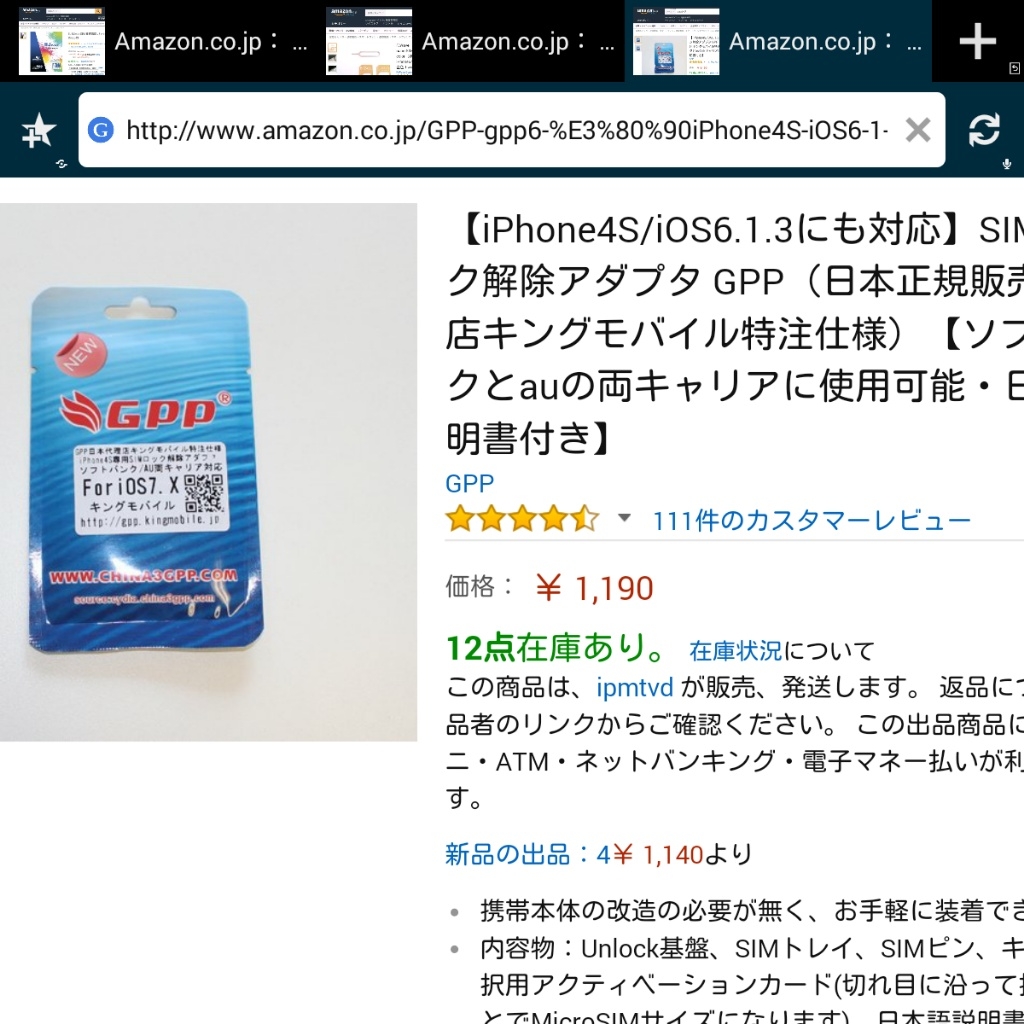The image size is (1024, 1024).
Task: Reload the page with the refresh icon
Action: [984, 129]
